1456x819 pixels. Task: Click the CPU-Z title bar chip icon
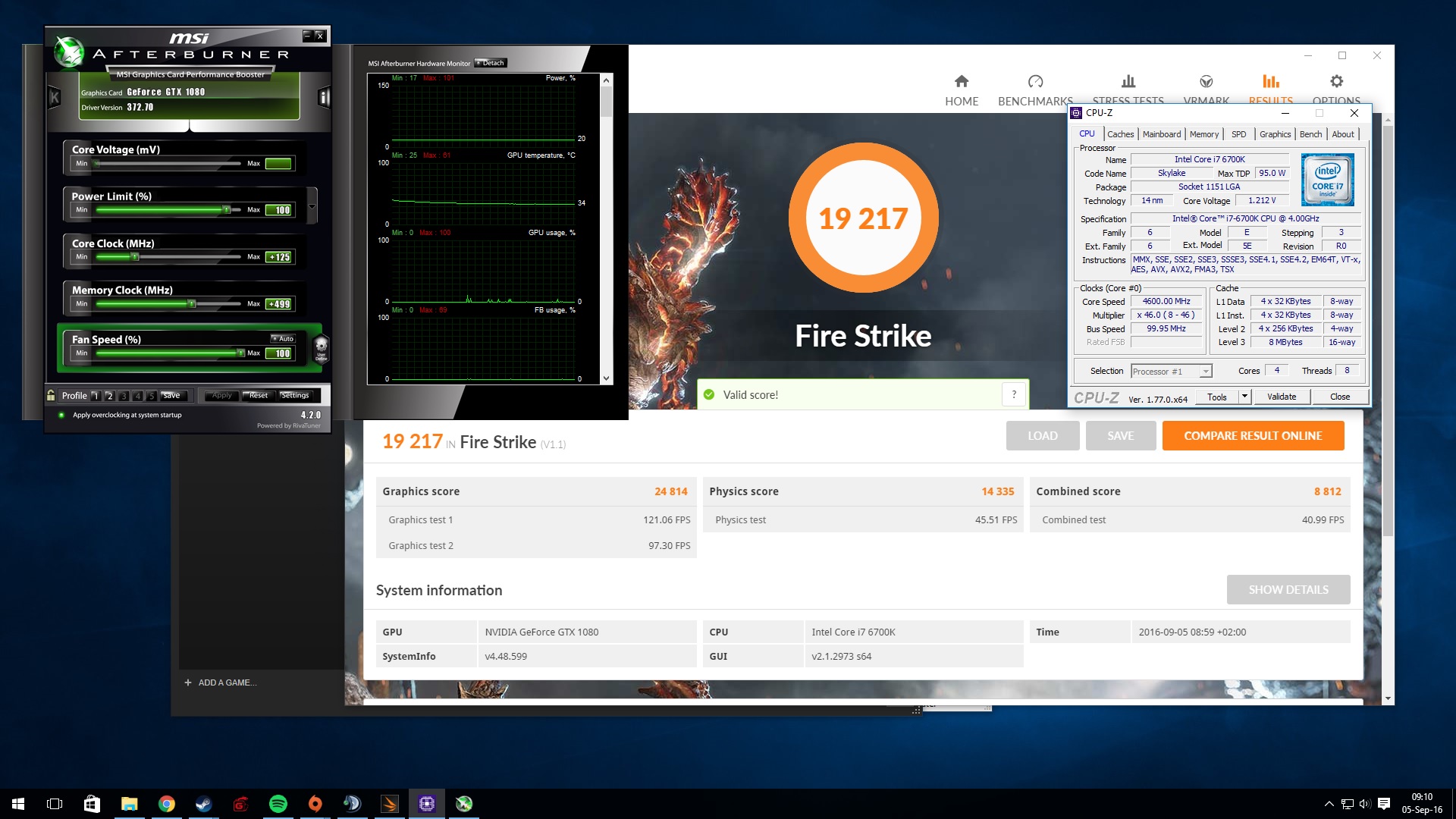1076,113
